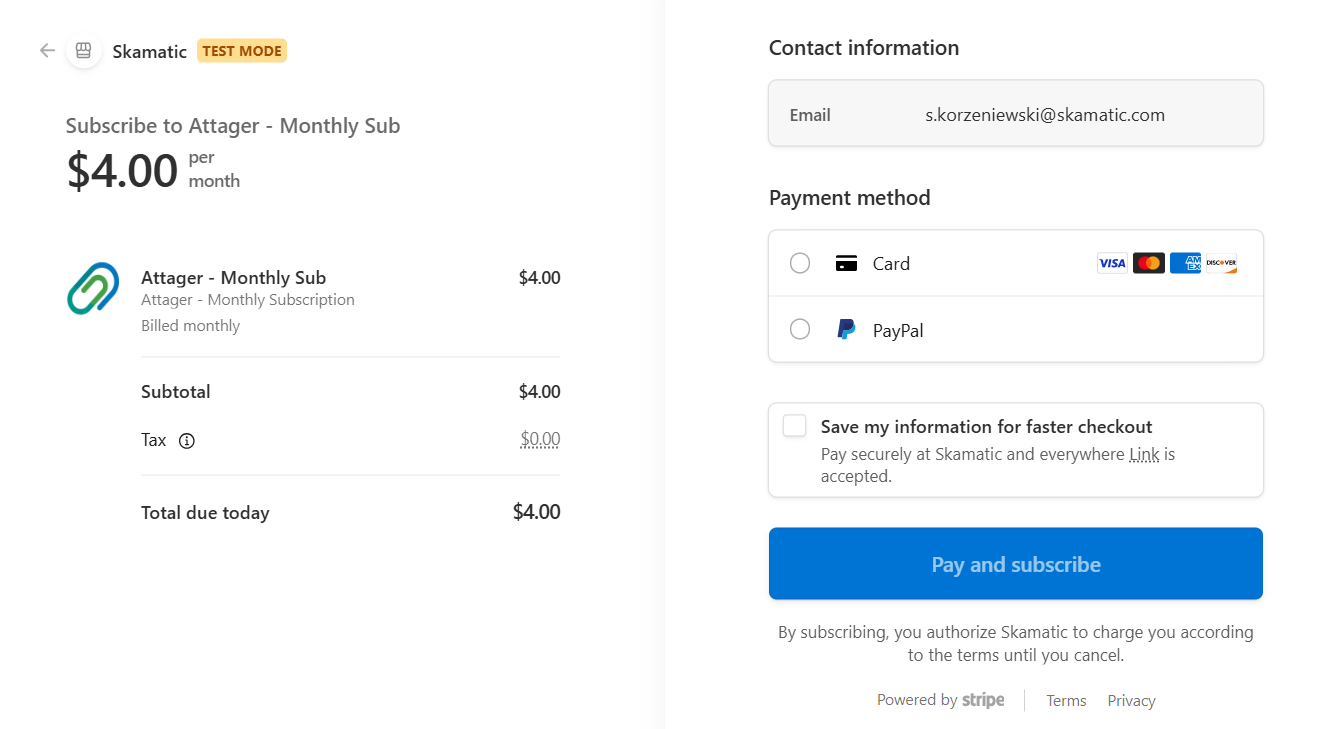
Task: Click the underlined $0.00 tax amount
Action: pos(540,439)
